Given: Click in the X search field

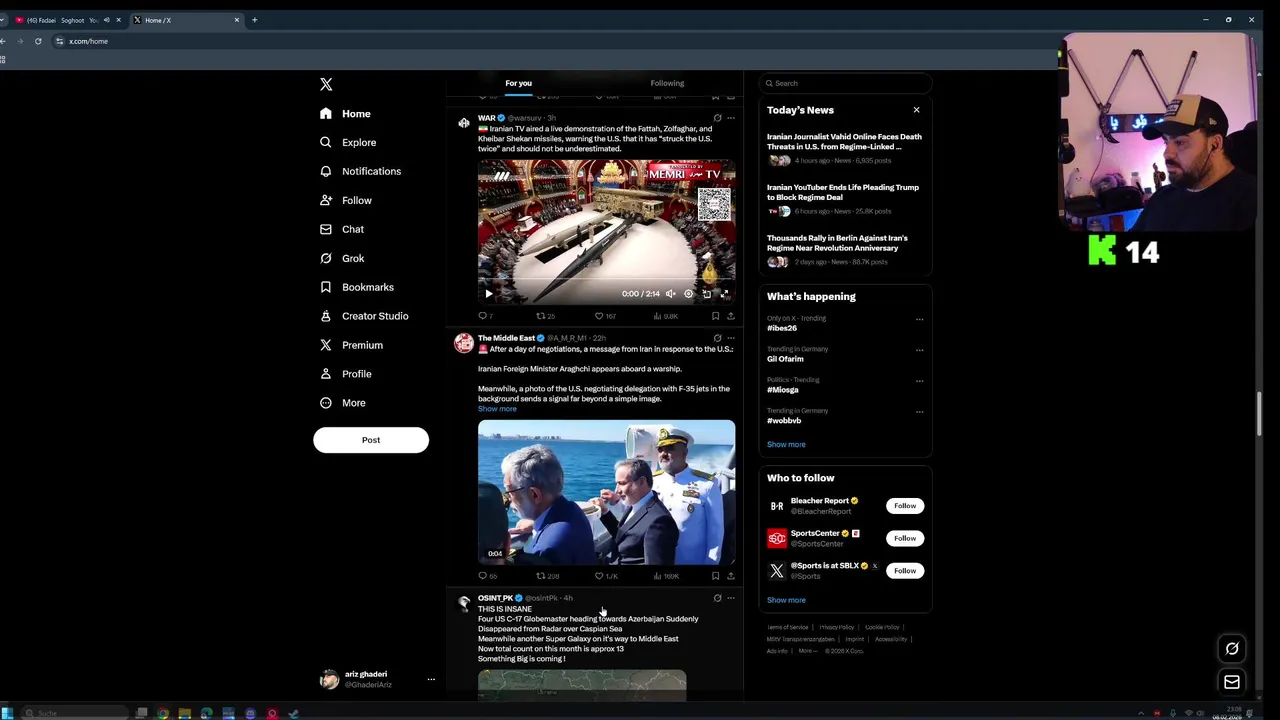Looking at the screenshot, I should coord(845,83).
